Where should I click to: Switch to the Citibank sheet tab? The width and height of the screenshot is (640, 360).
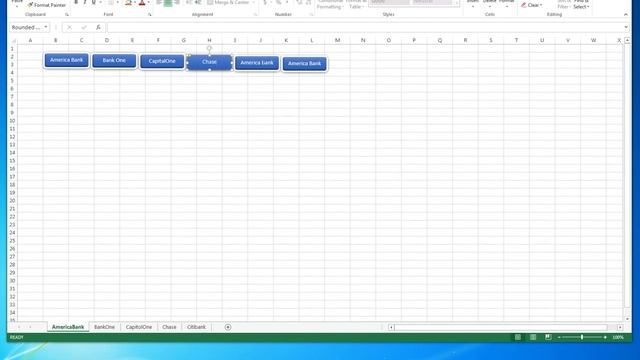click(196, 327)
